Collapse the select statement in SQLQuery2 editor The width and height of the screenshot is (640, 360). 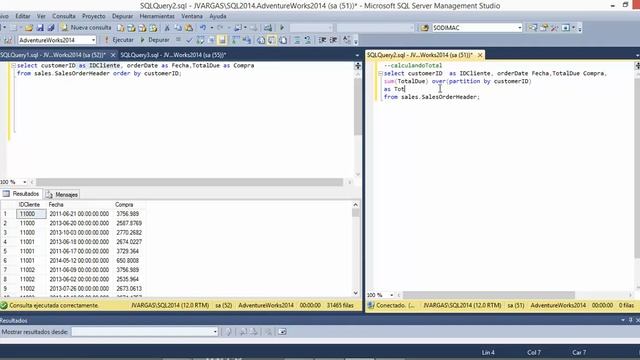pos(380,73)
